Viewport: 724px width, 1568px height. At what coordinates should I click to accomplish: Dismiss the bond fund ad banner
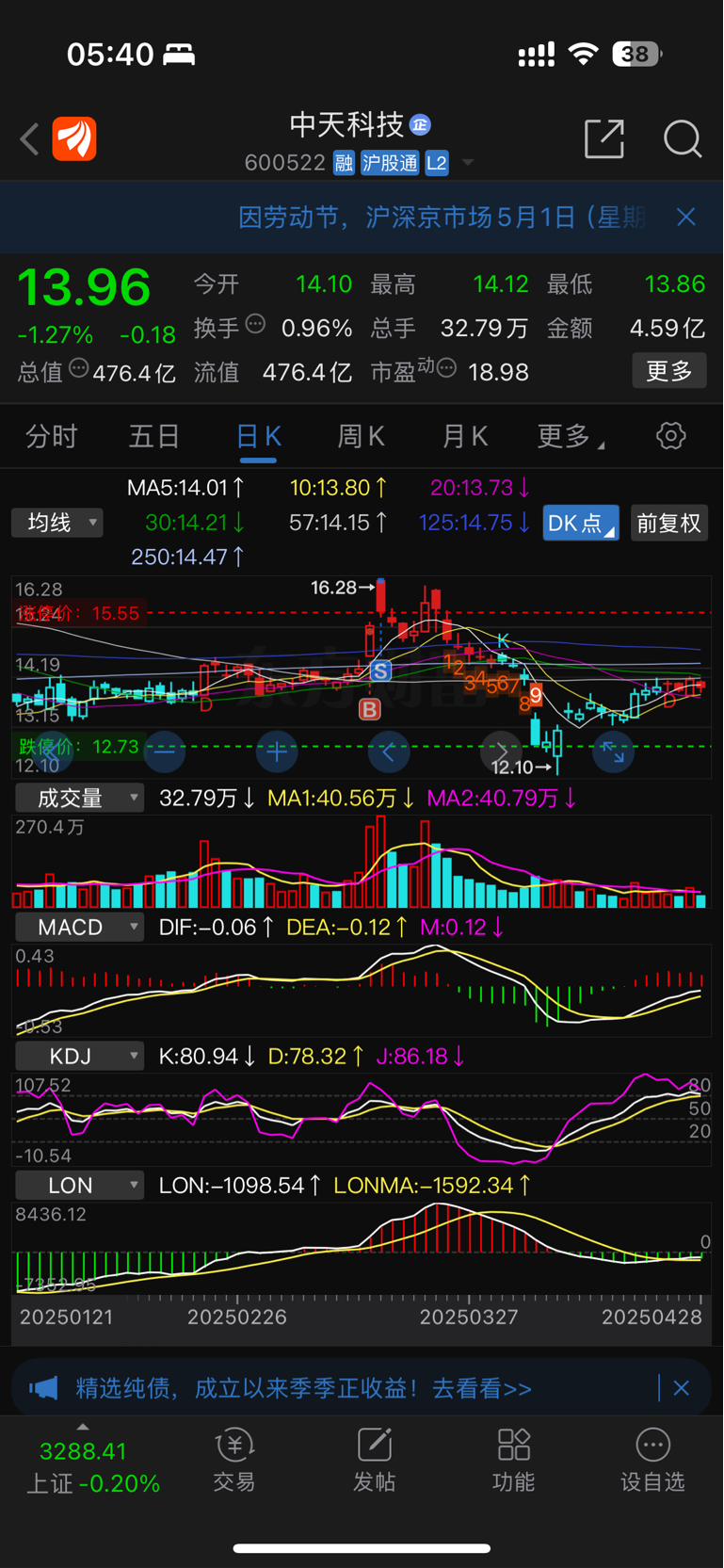682,1388
